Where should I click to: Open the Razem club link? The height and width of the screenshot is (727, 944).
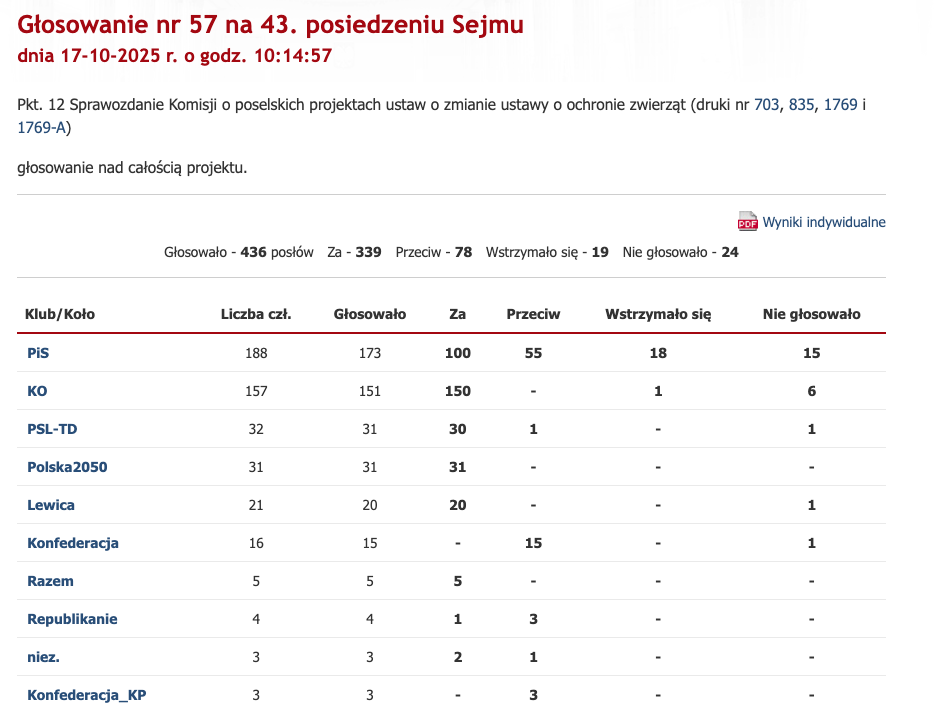pyautogui.click(x=50, y=581)
